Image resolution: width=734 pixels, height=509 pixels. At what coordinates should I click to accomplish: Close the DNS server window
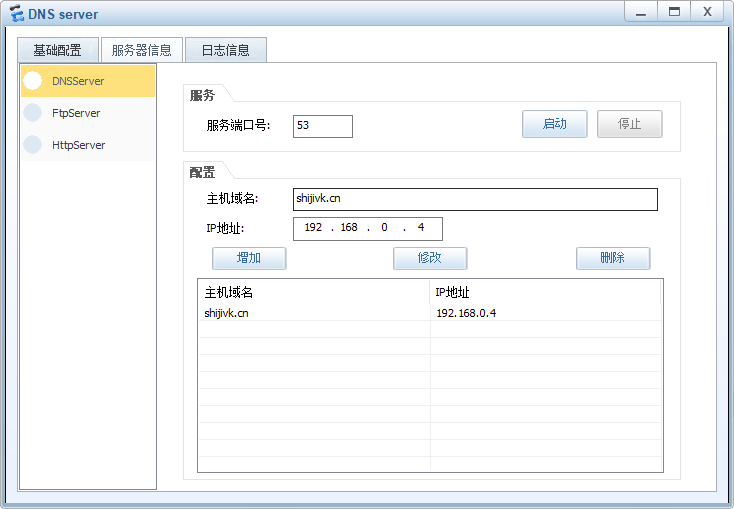[x=707, y=12]
